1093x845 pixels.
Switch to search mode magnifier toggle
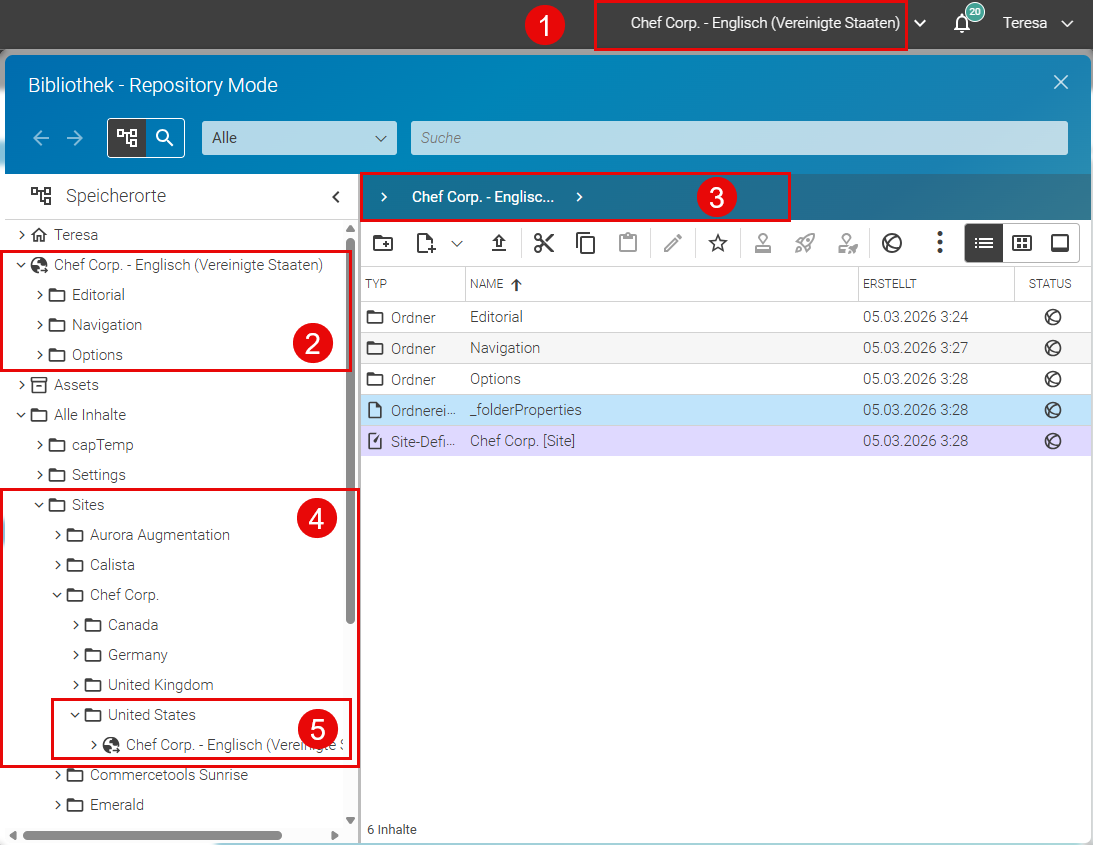(x=165, y=138)
